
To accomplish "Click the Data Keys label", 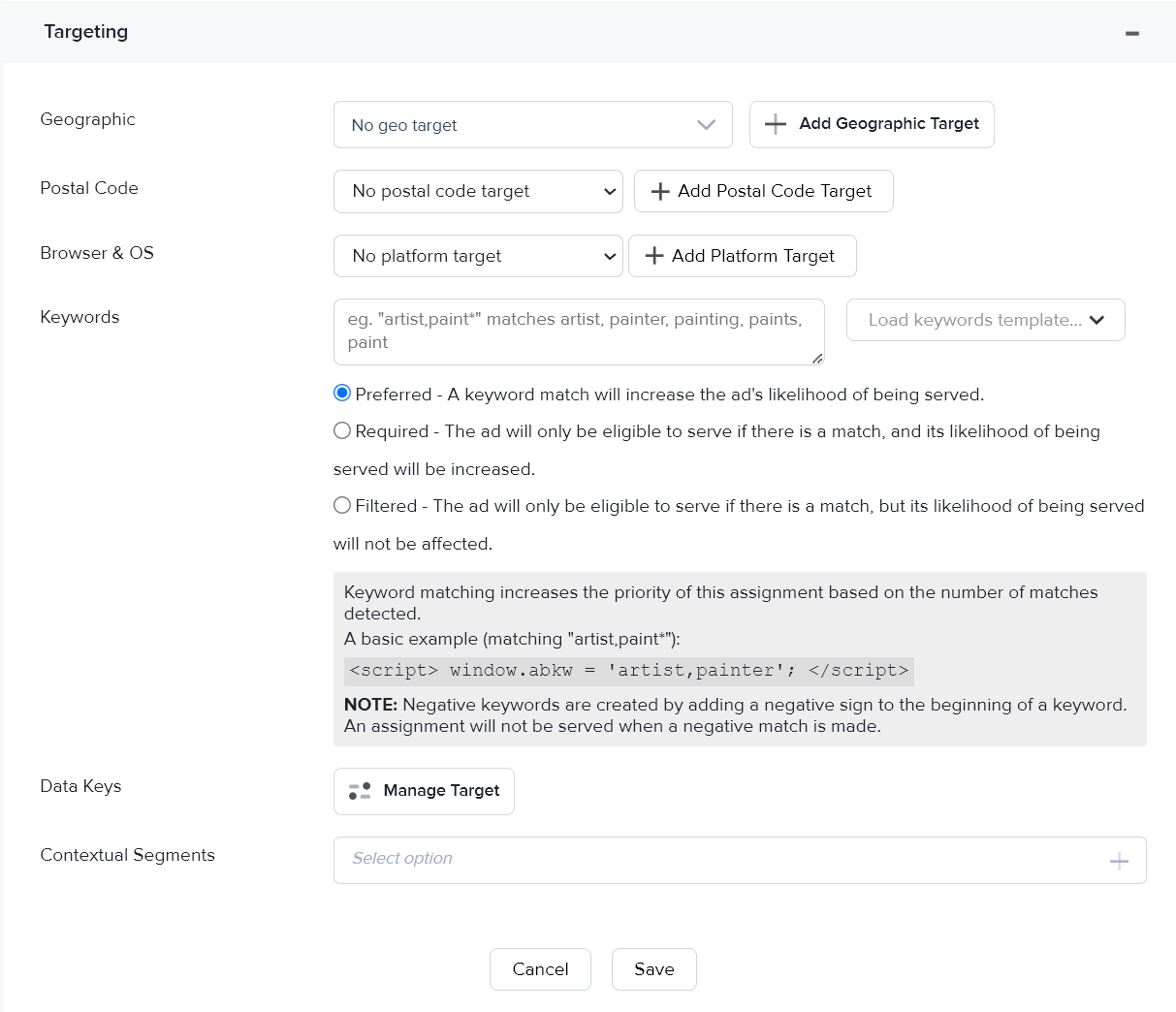I will coord(80,786).
